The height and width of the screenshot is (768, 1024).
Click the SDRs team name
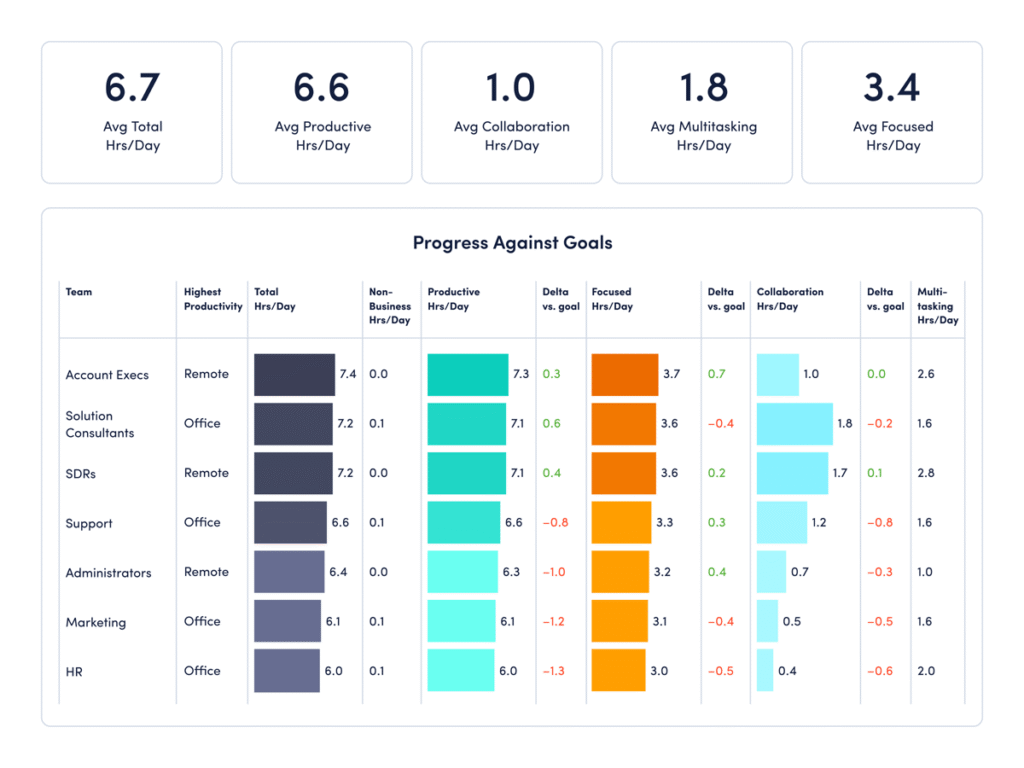[83, 474]
